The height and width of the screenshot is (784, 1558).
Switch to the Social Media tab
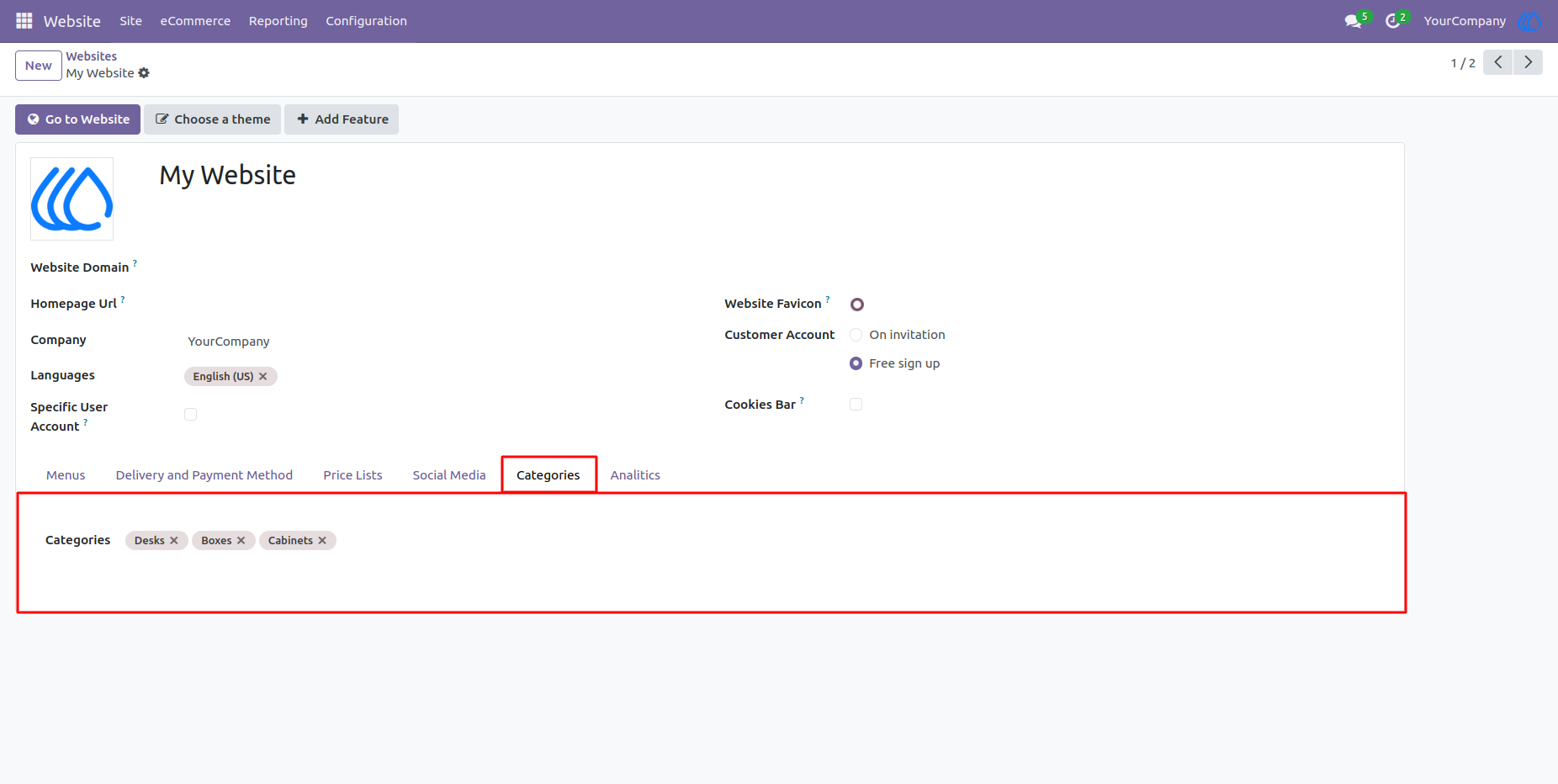point(449,475)
